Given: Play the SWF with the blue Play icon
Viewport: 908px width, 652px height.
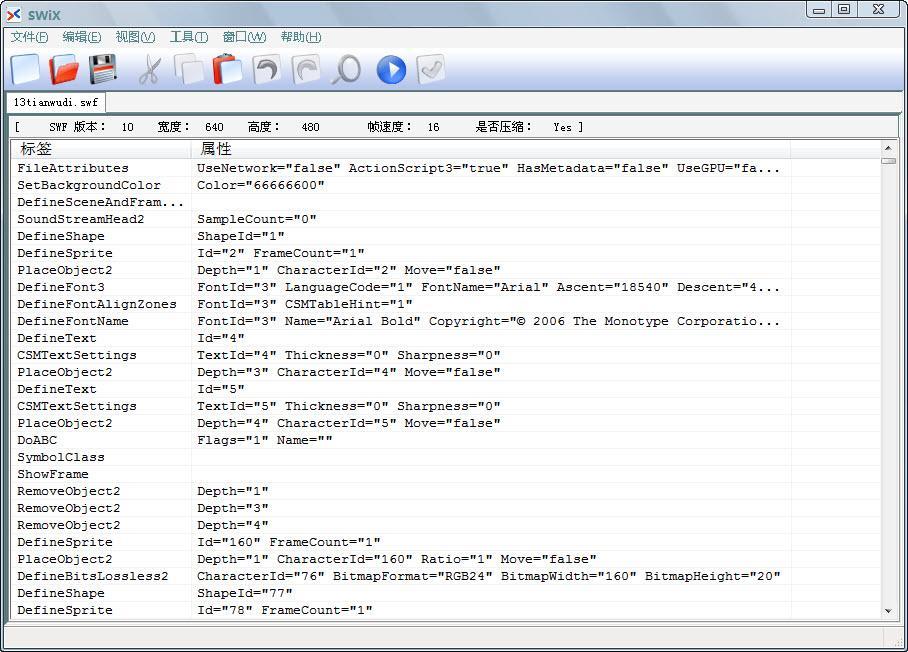Looking at the screenshot, I should point(390,69).
